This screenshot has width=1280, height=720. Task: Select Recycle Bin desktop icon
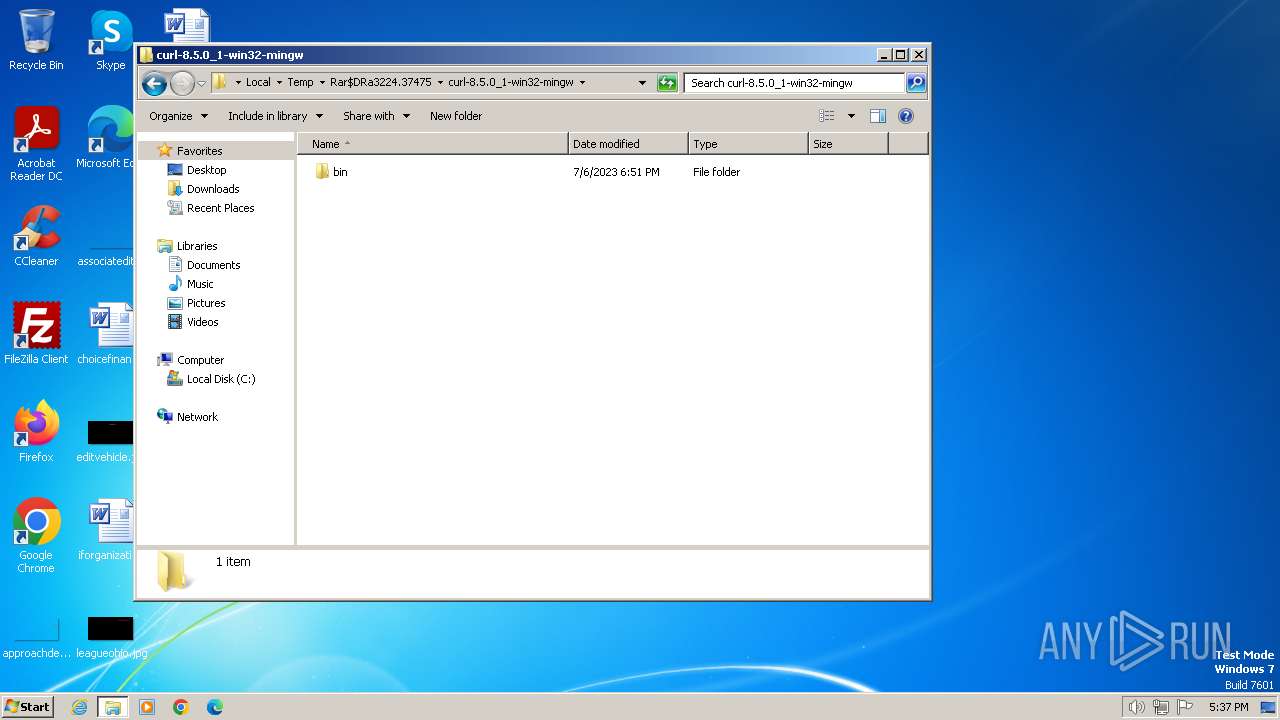[x=36, y=40]
